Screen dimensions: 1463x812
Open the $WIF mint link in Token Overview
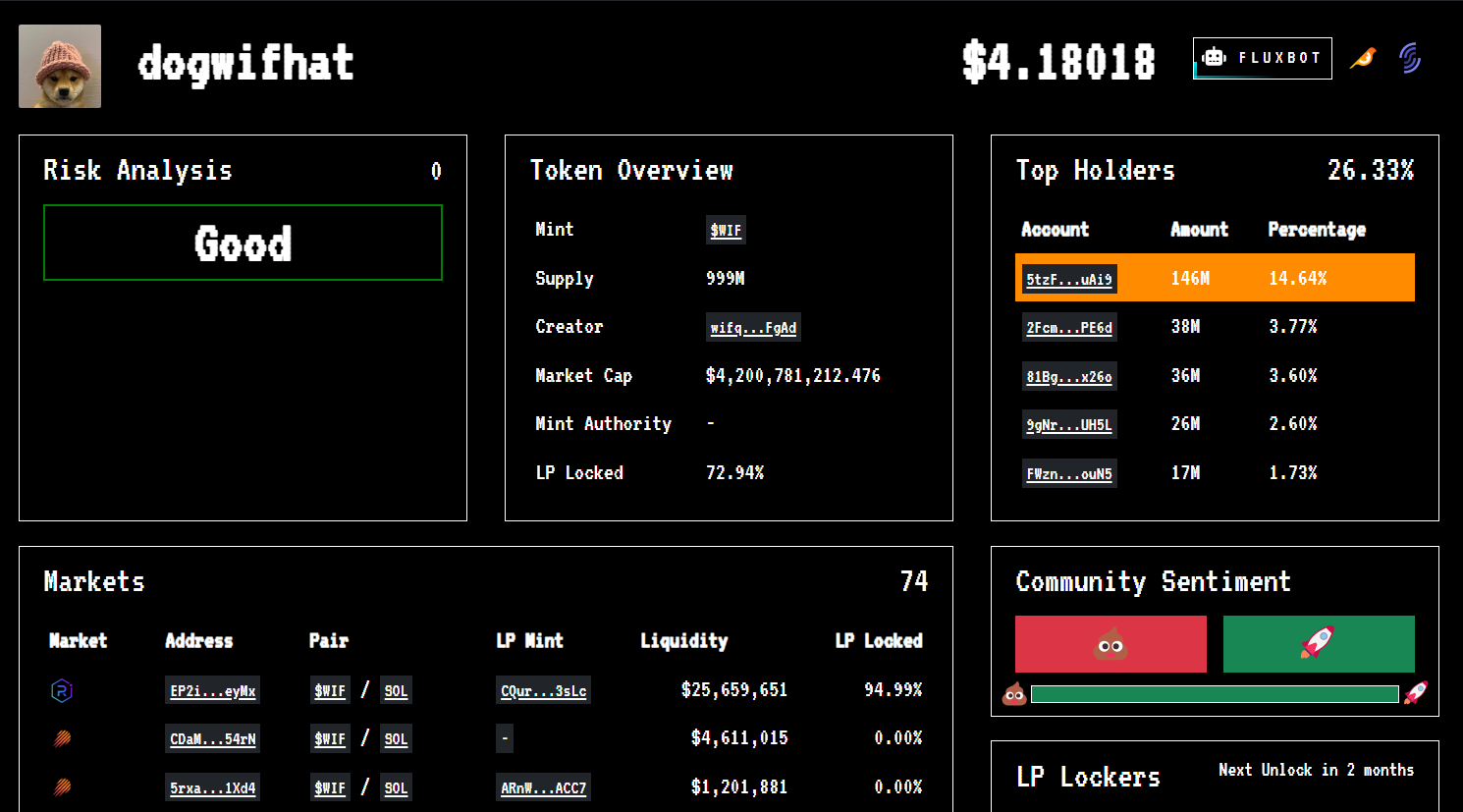[726, 230]
